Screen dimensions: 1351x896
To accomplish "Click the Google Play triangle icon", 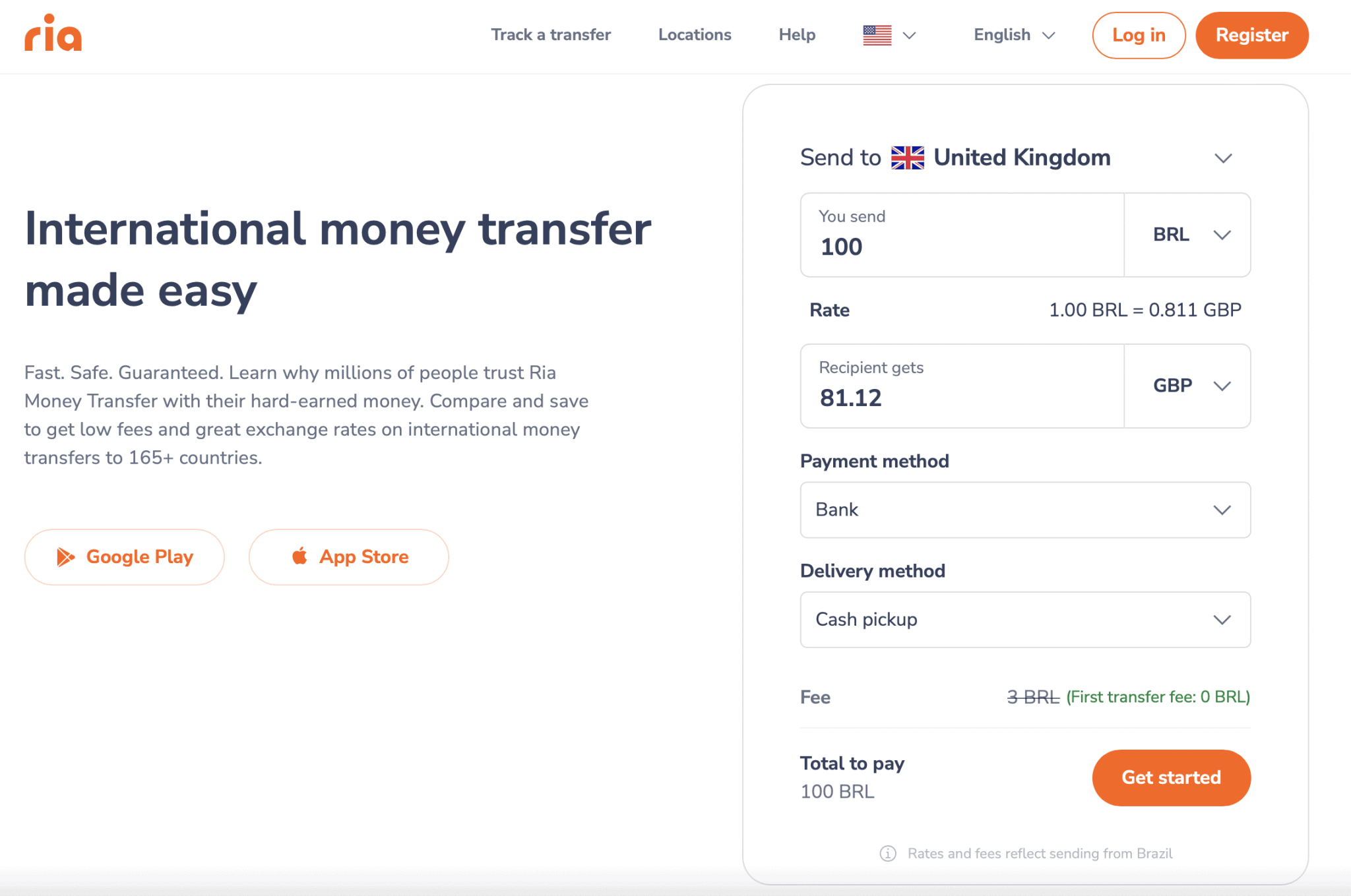I will 66,556.
